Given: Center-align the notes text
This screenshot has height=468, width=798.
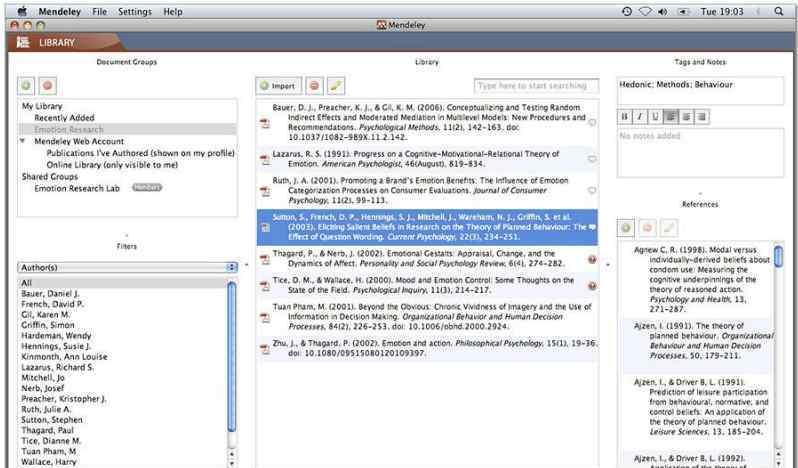Looking at the screenshot, I should pyautogui.click(x=686, y=116).
